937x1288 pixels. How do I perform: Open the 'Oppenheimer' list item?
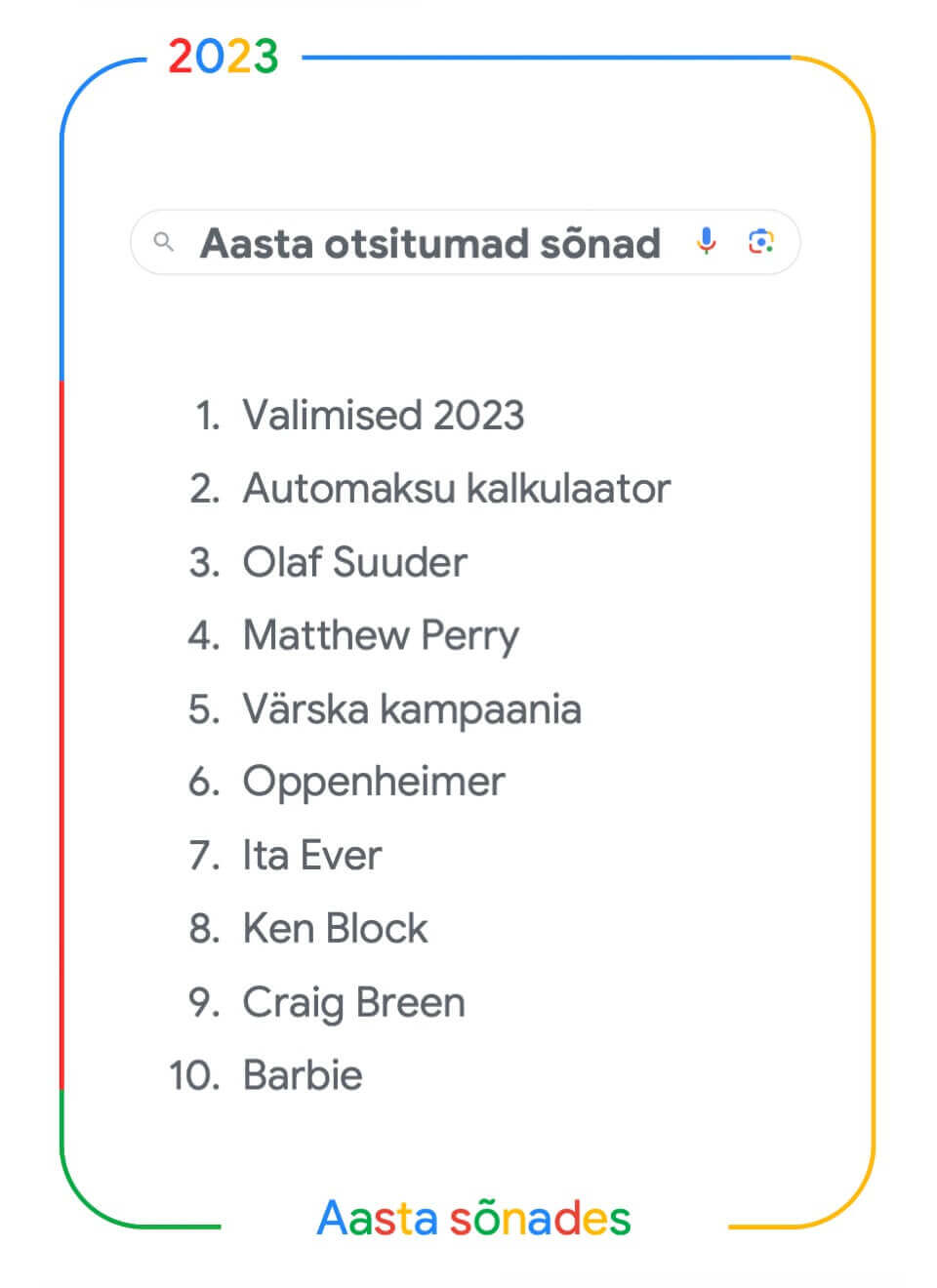tap(374, 783)
